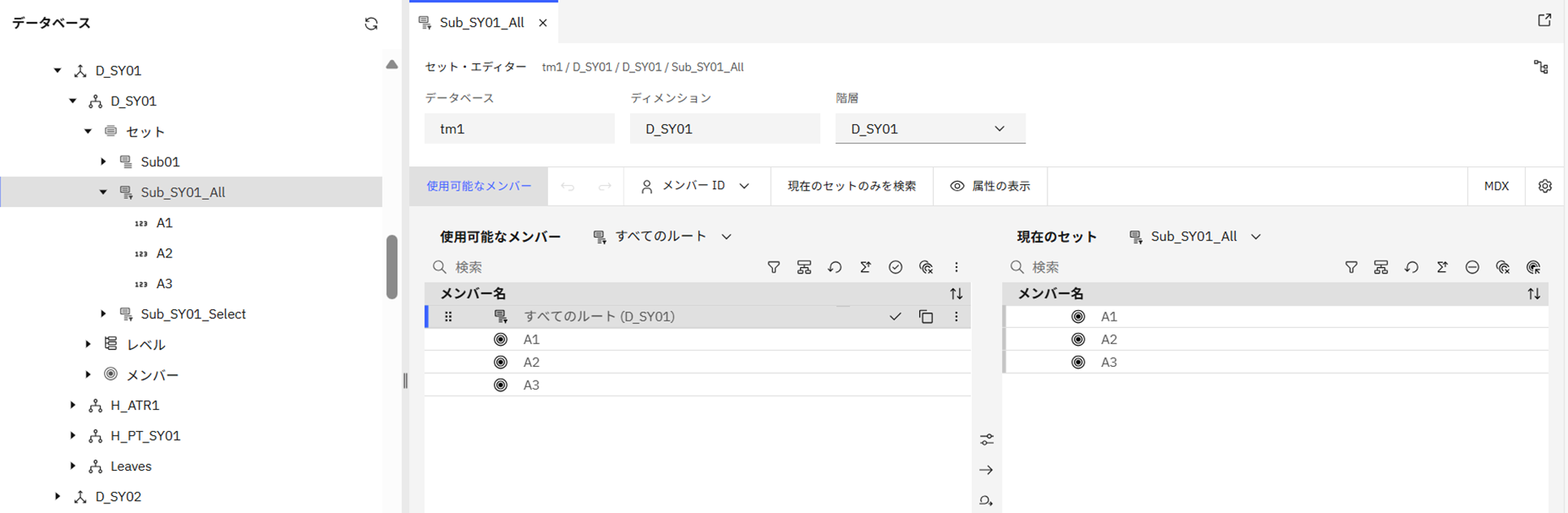Screen dimensions: 1568x513
Task: Open overflow menu in 使用可能なメンバー toolbar
Action: pos(957,267)
